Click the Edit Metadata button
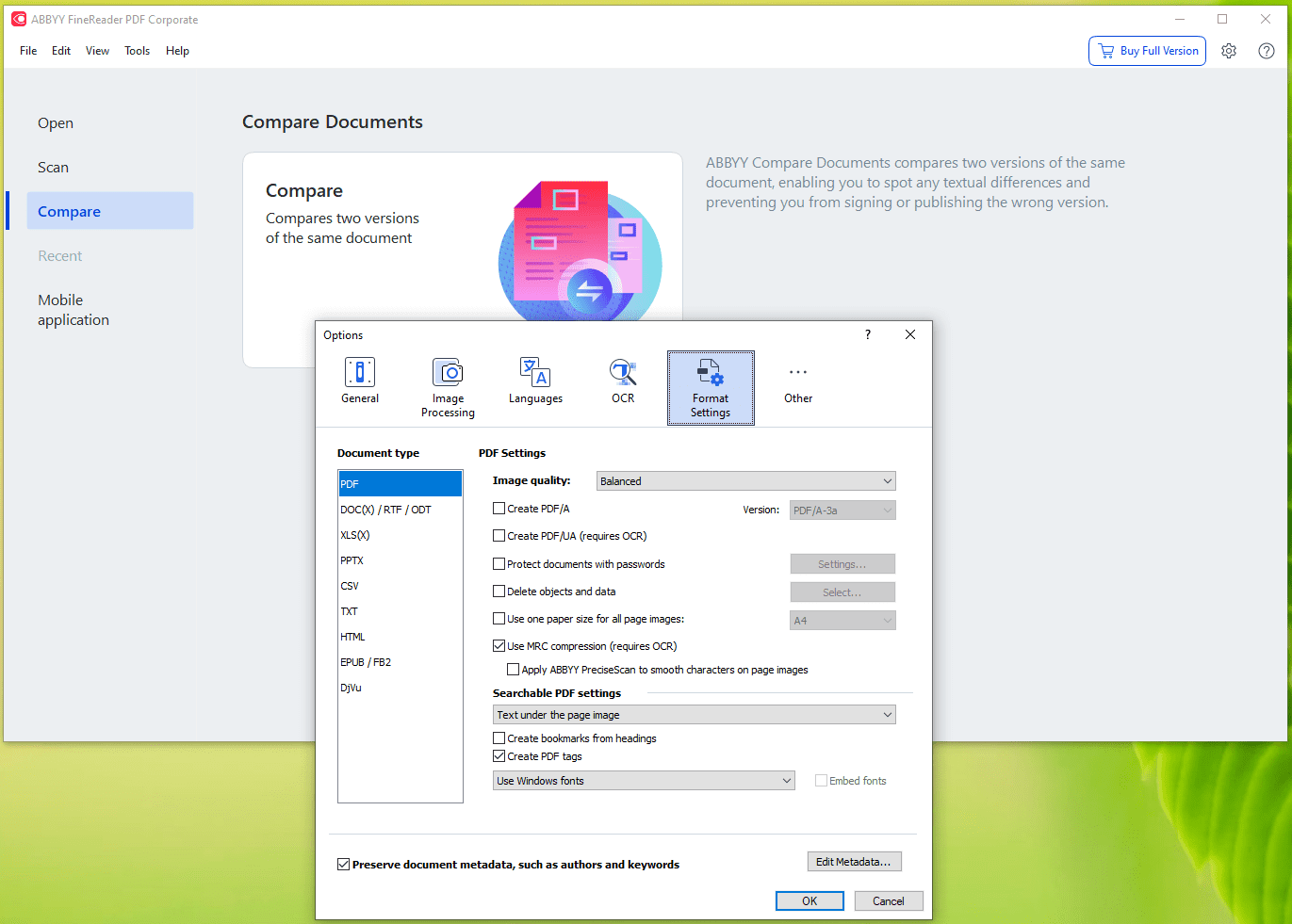This screenshot has height=924, width=1292. [x=855, y=862]
